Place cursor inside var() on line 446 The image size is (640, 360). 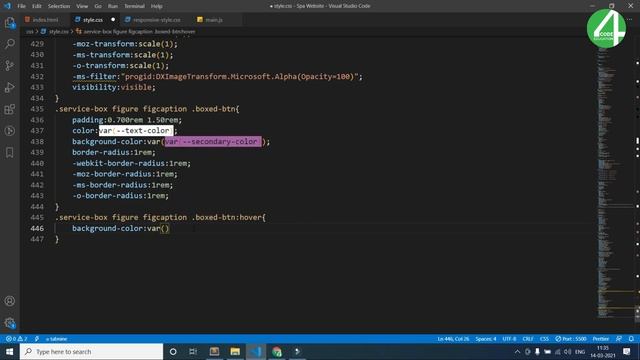[x=164, y=228]
